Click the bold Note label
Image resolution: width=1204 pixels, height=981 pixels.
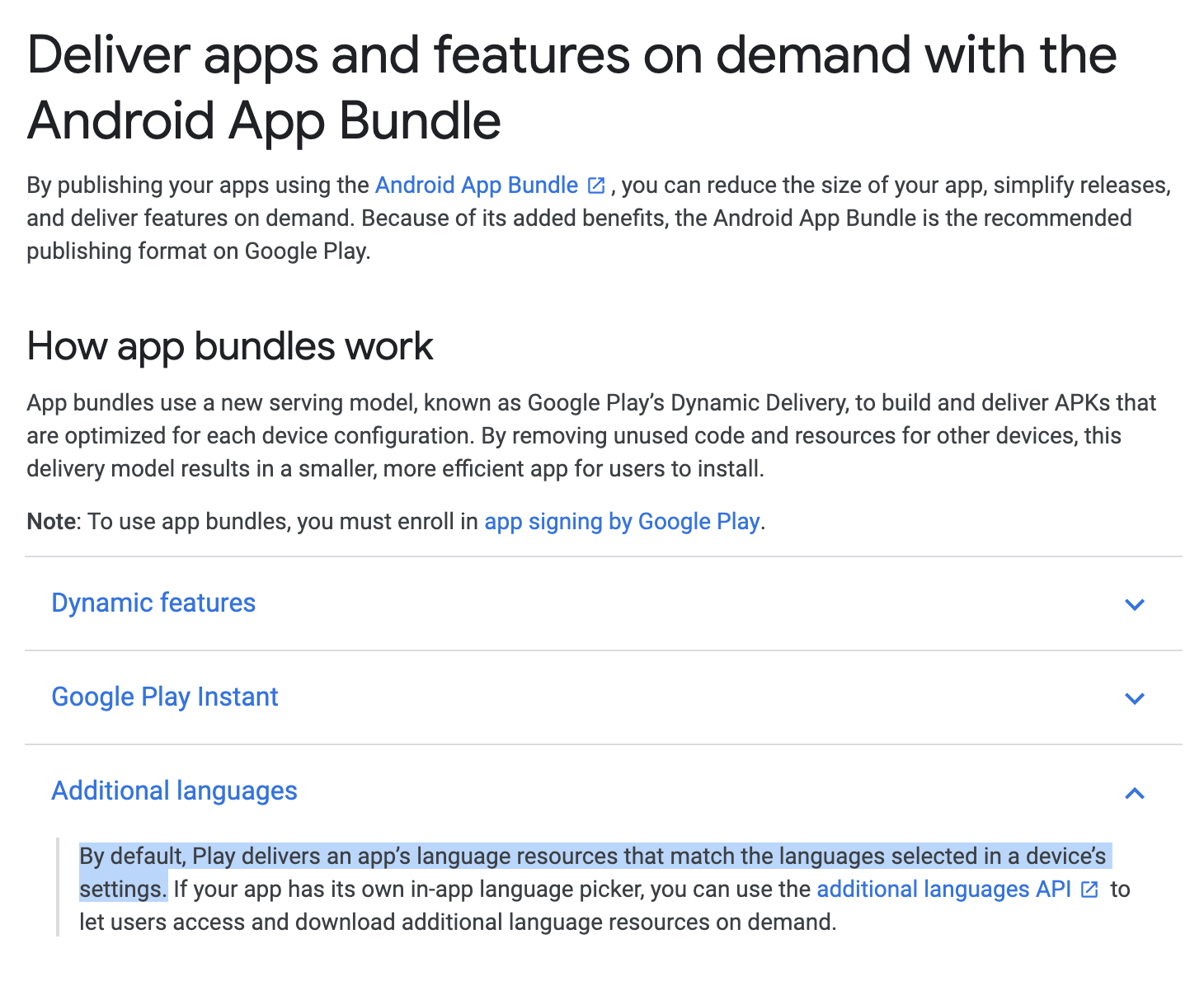51,521
